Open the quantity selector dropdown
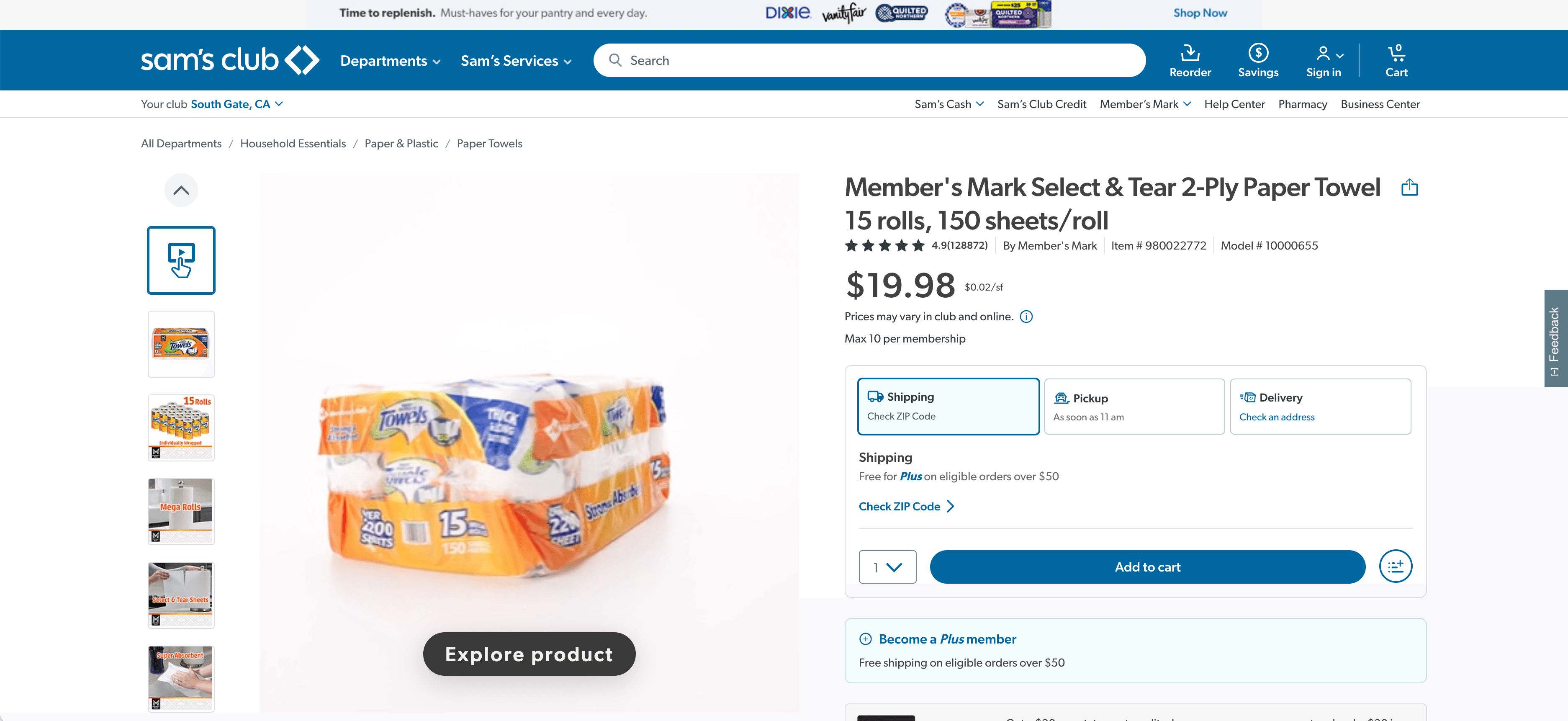This screenshot has height=721, width=1568. (887, 566)
